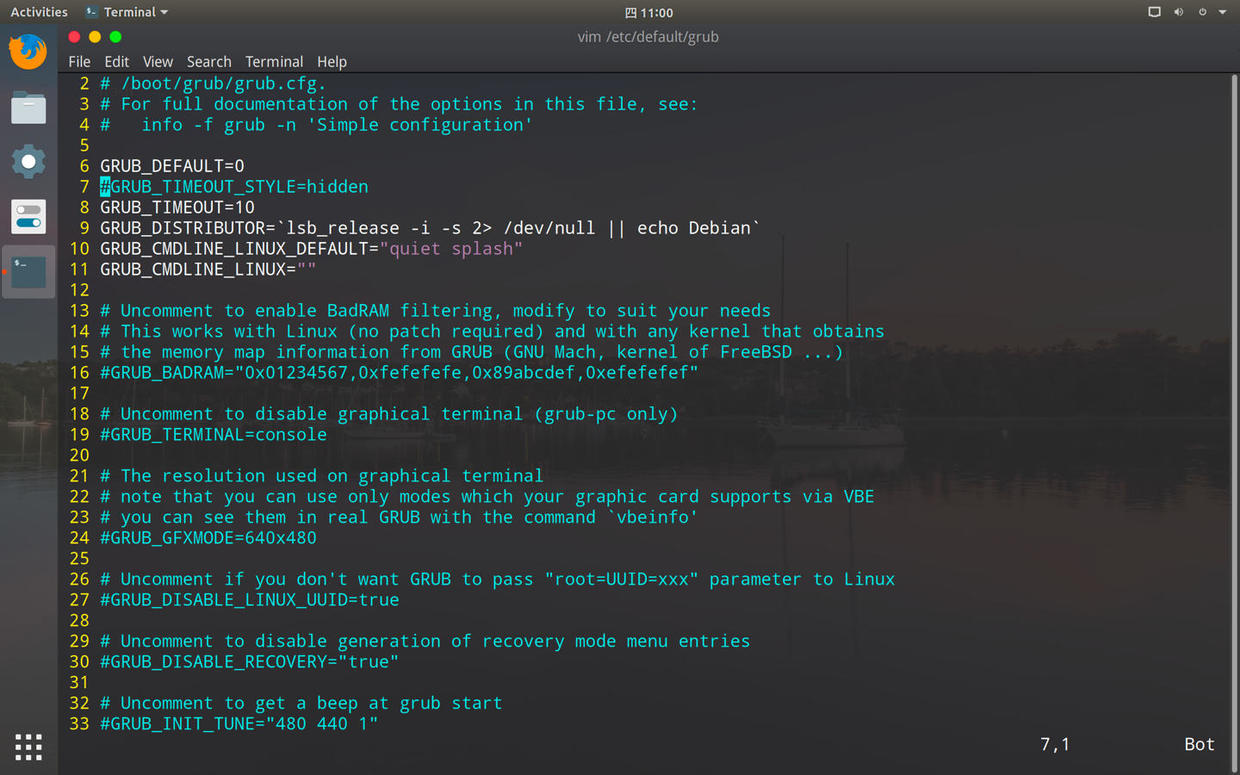Open the Tweaks toggle-switch dock icon

tap(28, 216)
